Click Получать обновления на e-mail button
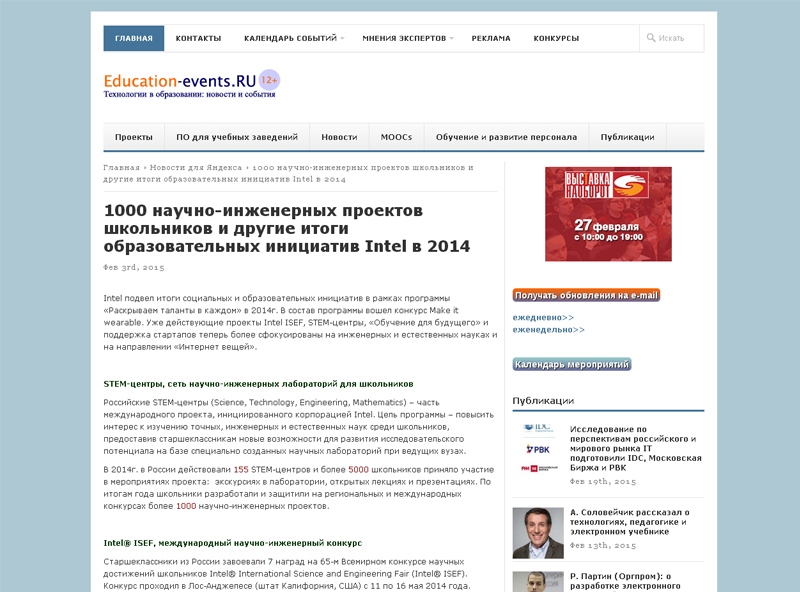This screenshot has height=592, width=800. [586, 295]
